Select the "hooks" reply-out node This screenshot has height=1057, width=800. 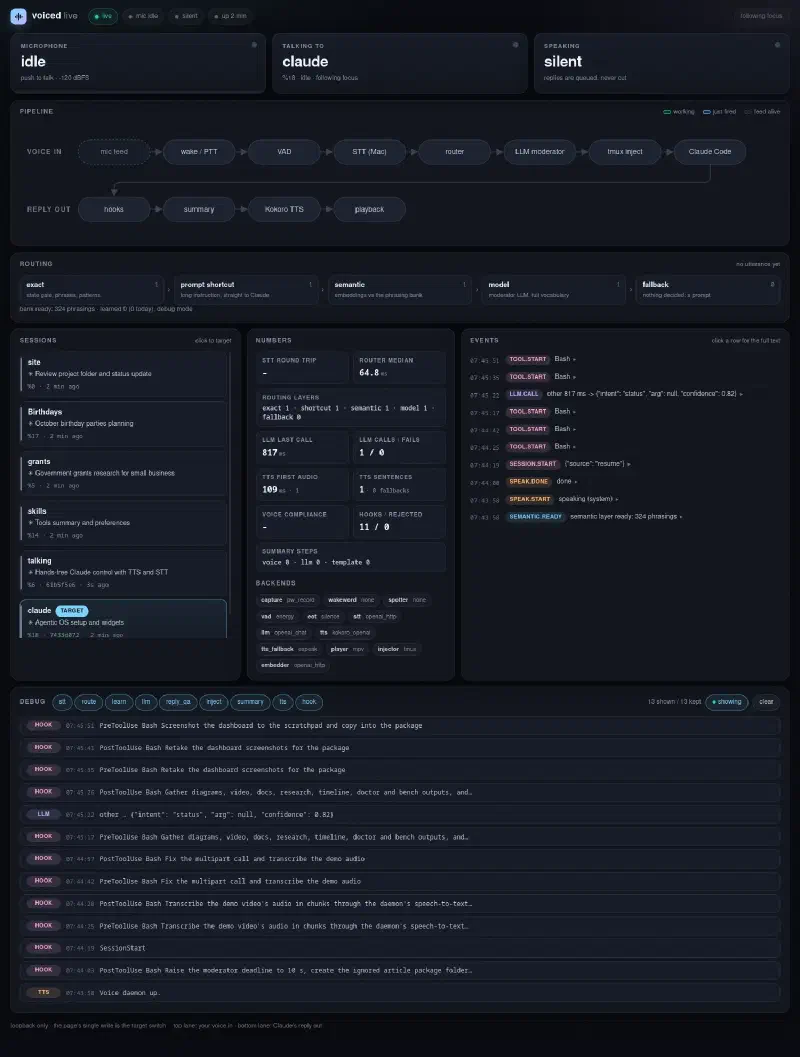tap(114, 210)
